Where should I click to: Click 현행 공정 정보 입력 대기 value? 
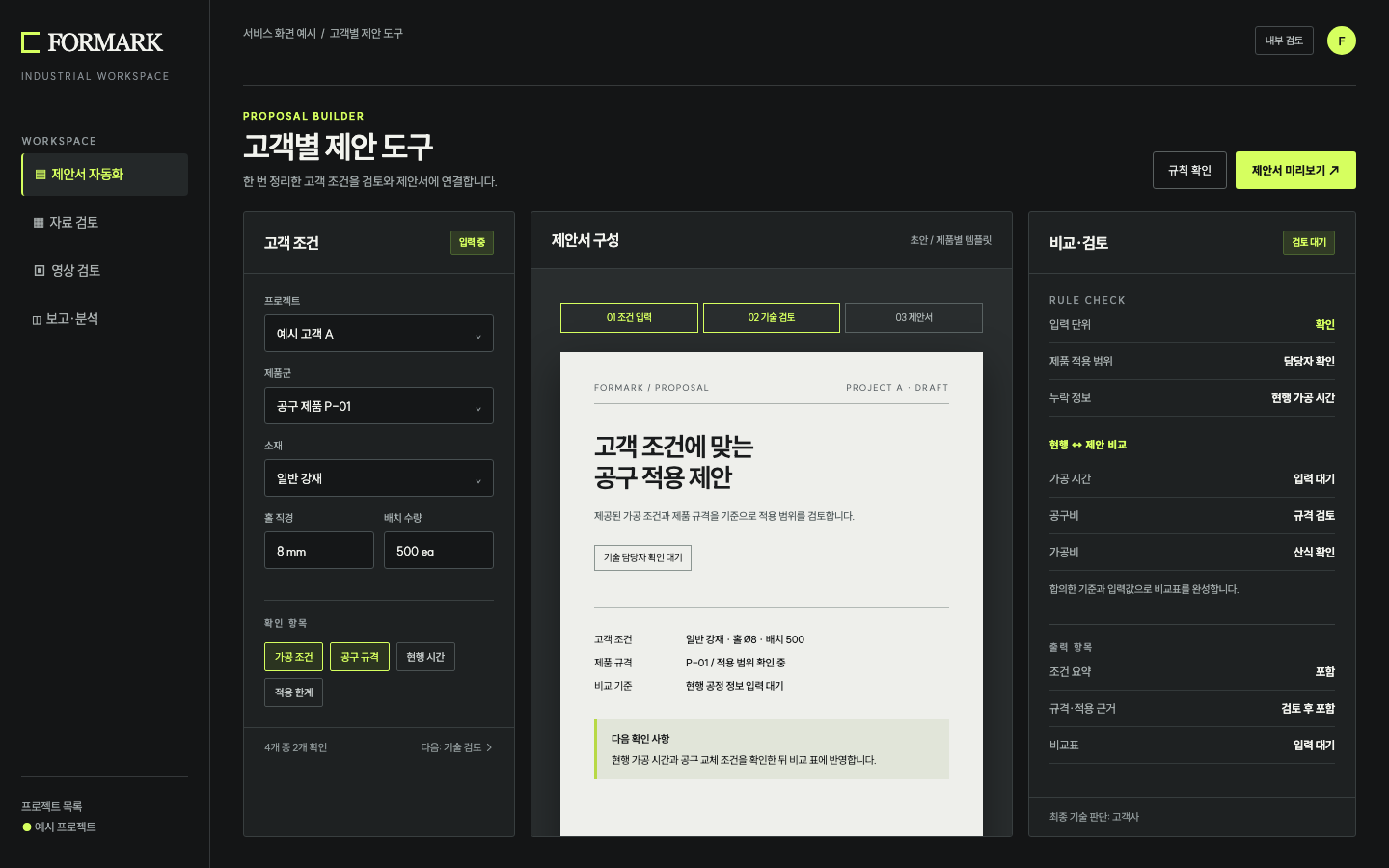tap(735, 686)
